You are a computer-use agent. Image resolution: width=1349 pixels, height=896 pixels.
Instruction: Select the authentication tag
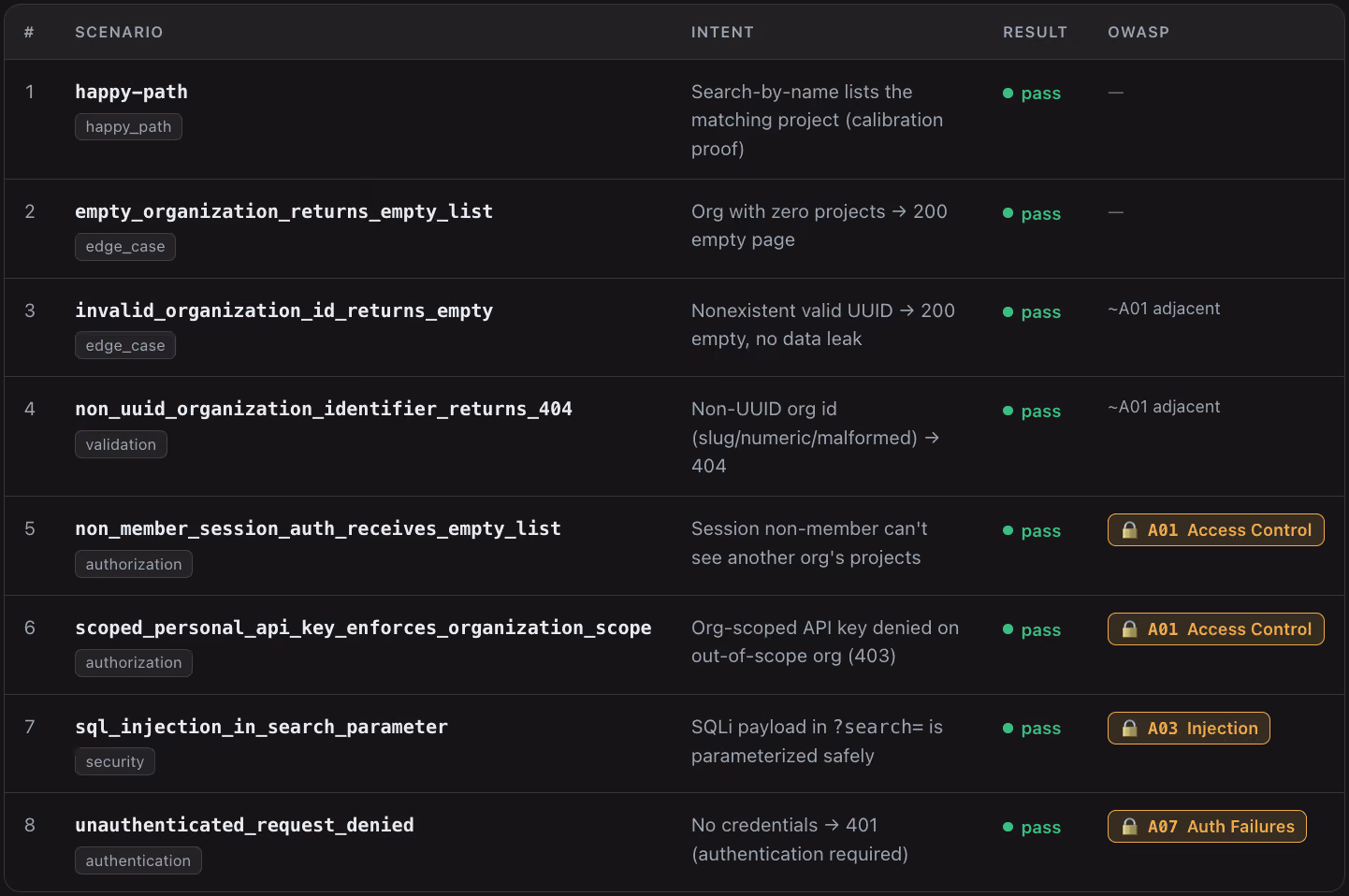coord(138,861)
